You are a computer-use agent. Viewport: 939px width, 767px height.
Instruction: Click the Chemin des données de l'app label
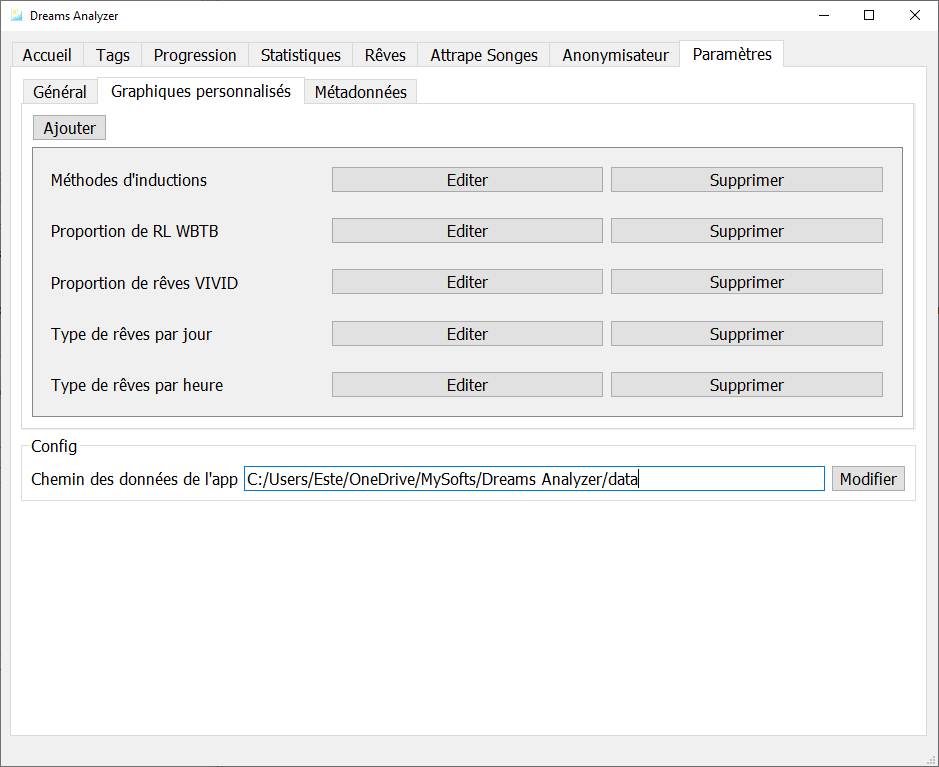tap(134, 479)
